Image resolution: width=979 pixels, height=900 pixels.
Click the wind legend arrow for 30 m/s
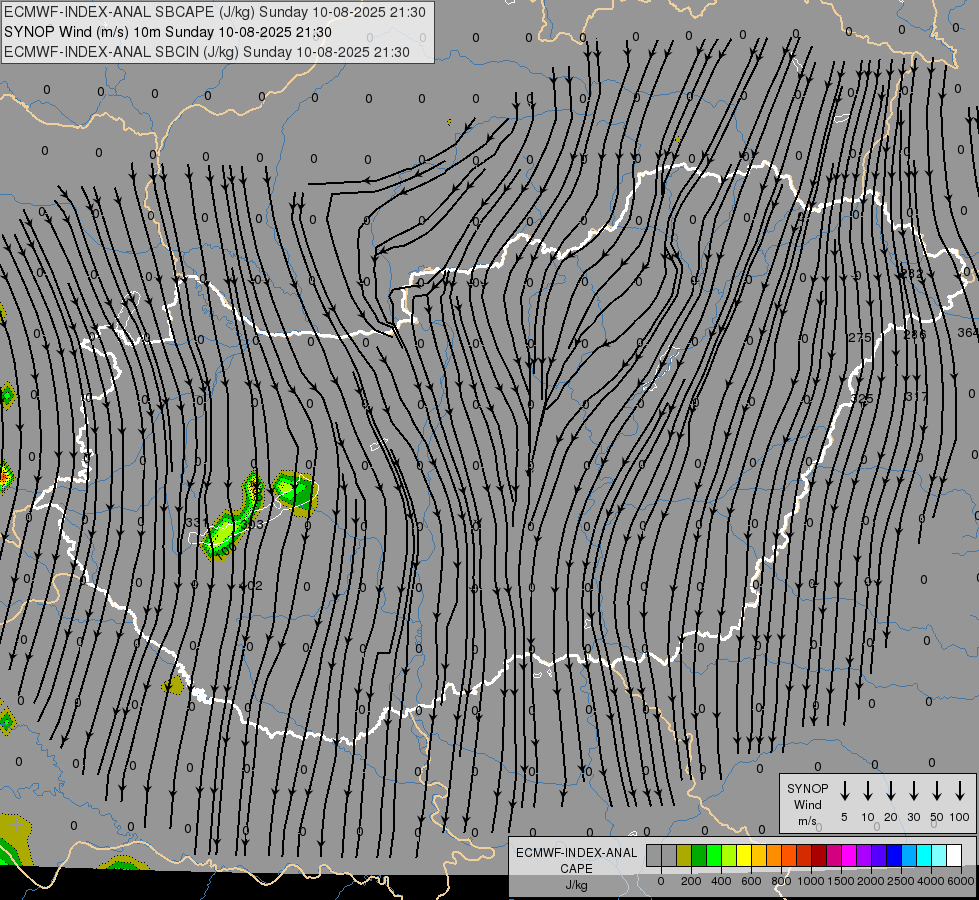coord(913,791)
